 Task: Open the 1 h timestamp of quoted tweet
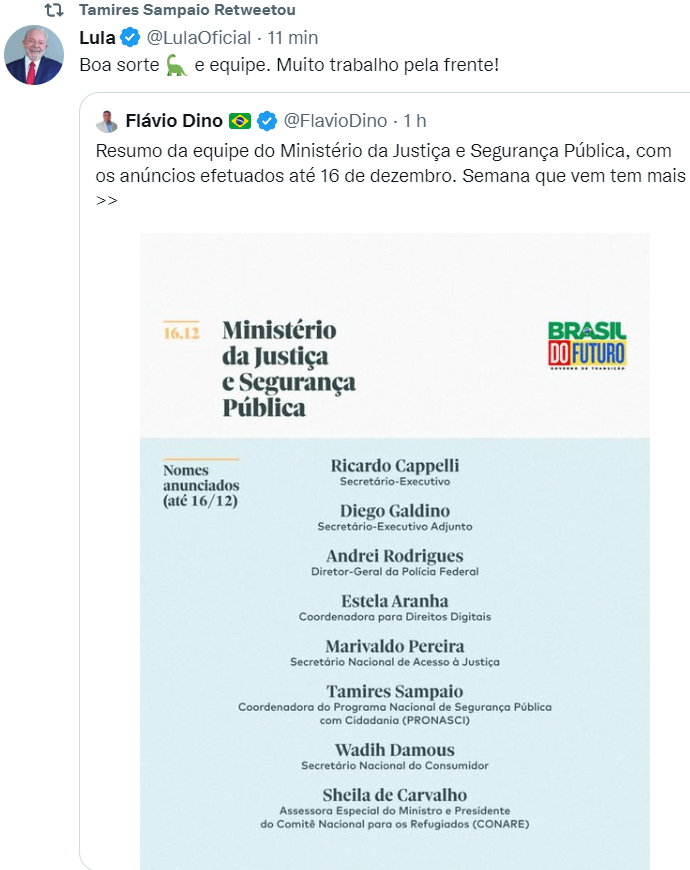tap(415, 121)
